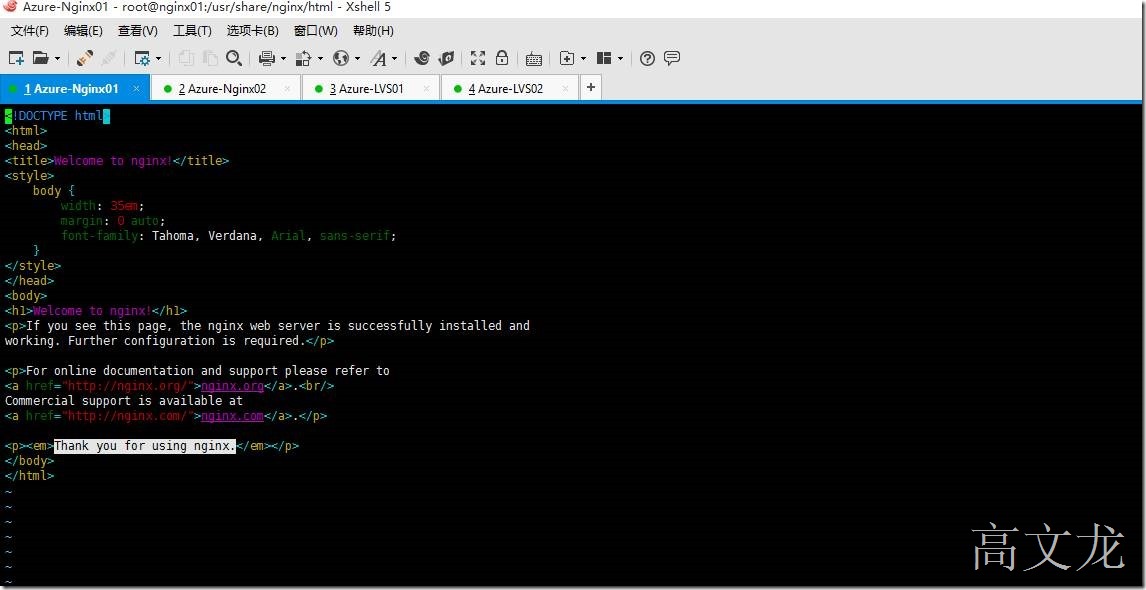The height and width of the screenshot is (590, 1146).
Task: Click 'Commercial support is available at' line
Action: [124, 401]
